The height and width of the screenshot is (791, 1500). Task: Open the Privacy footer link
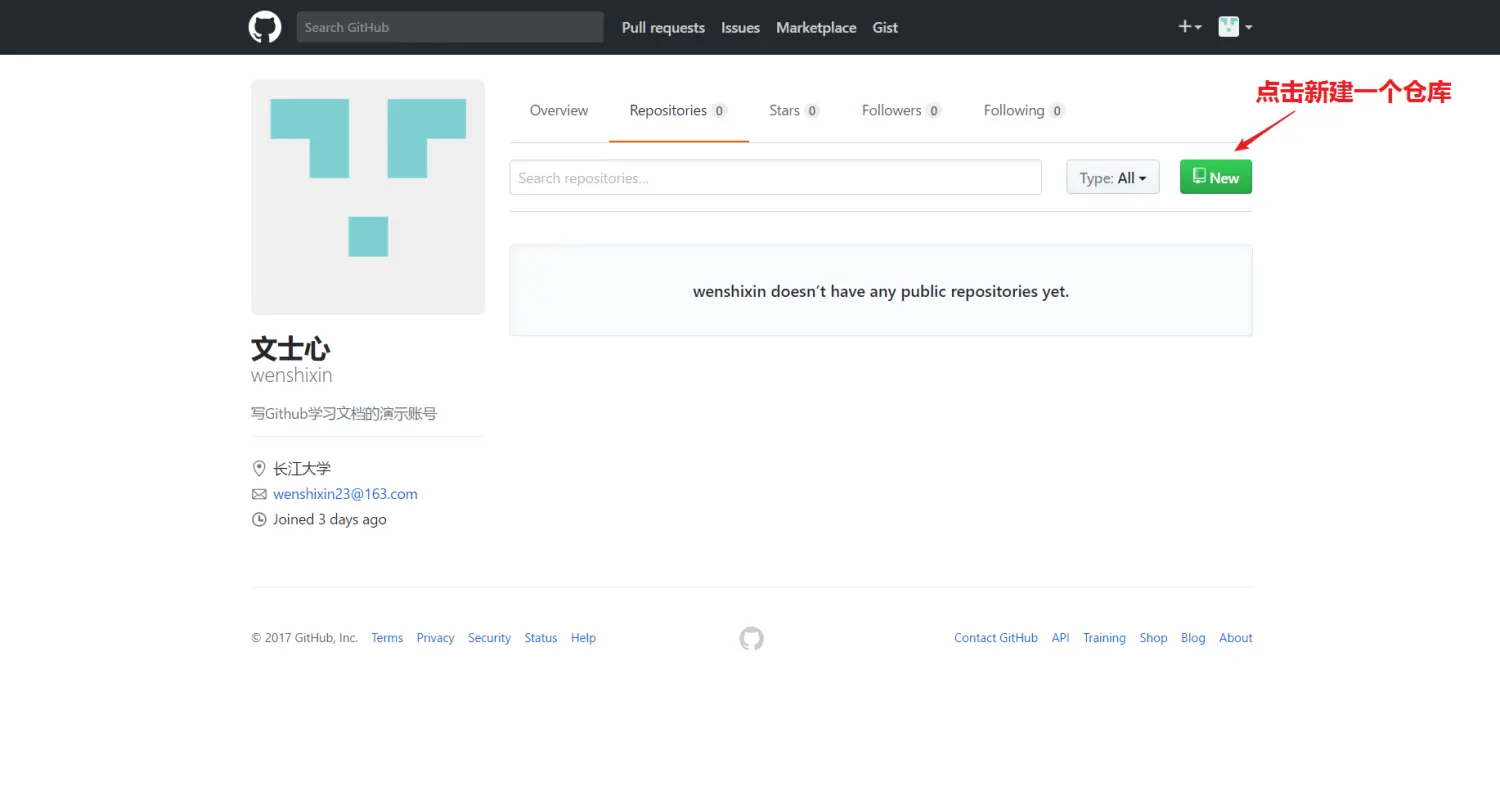coord(435,638)
